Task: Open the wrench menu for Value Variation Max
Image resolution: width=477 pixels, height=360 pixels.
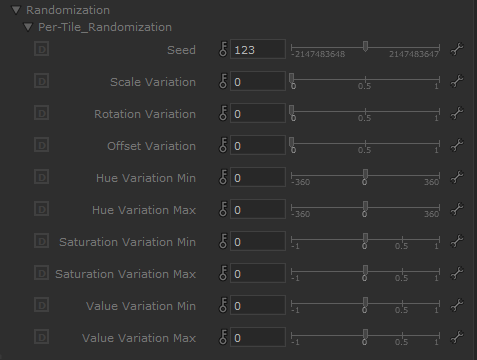Action: (x=457, y=337)
